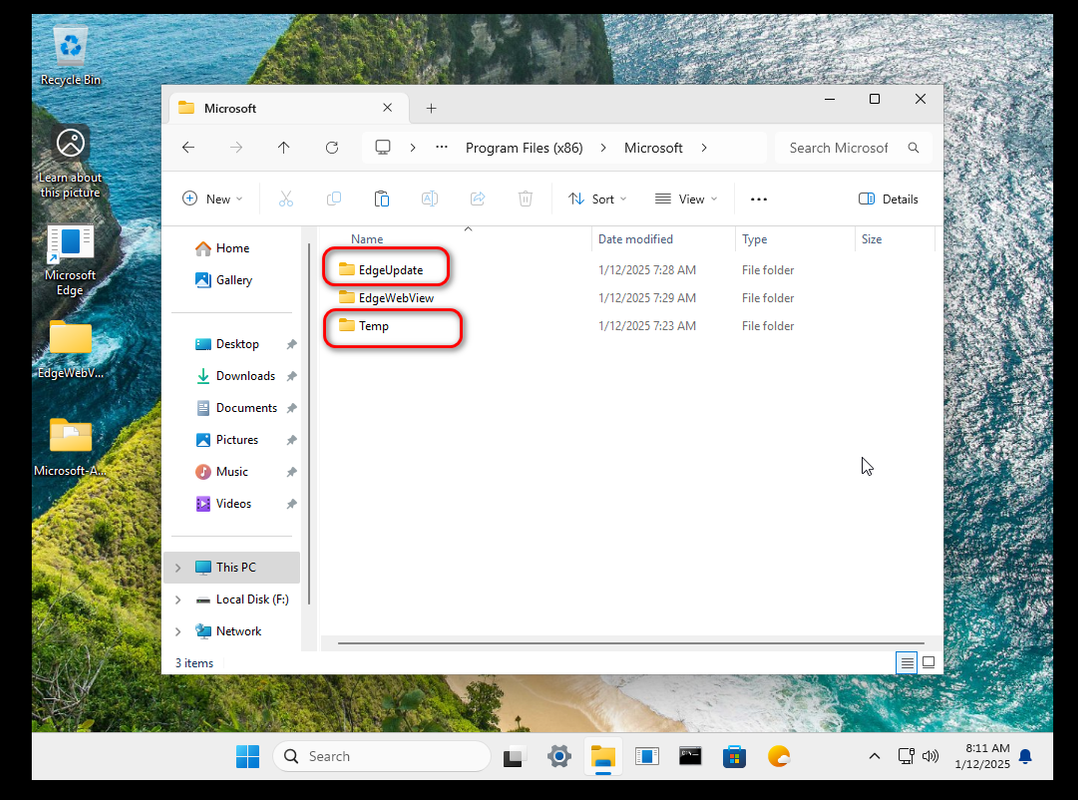Expand the This PC tree node
Image resolution: width=1078 pixels, height=800 pixels.
click(x=178, y=568)
